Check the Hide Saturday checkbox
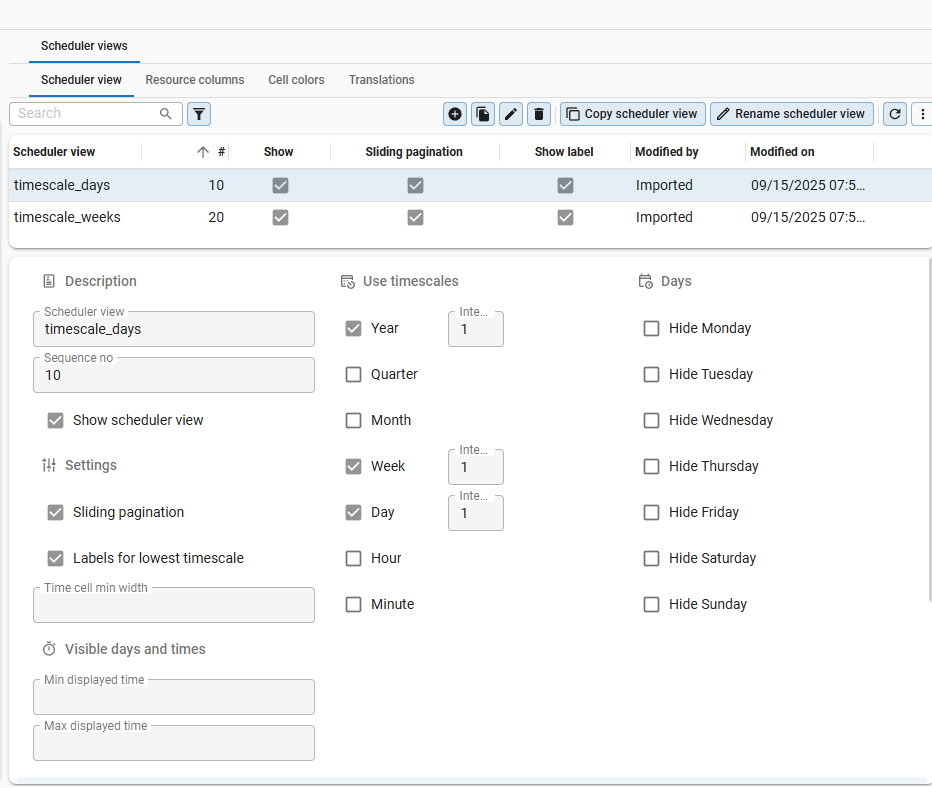This screenshot has width=932, height=788. [x=651, y=558]
